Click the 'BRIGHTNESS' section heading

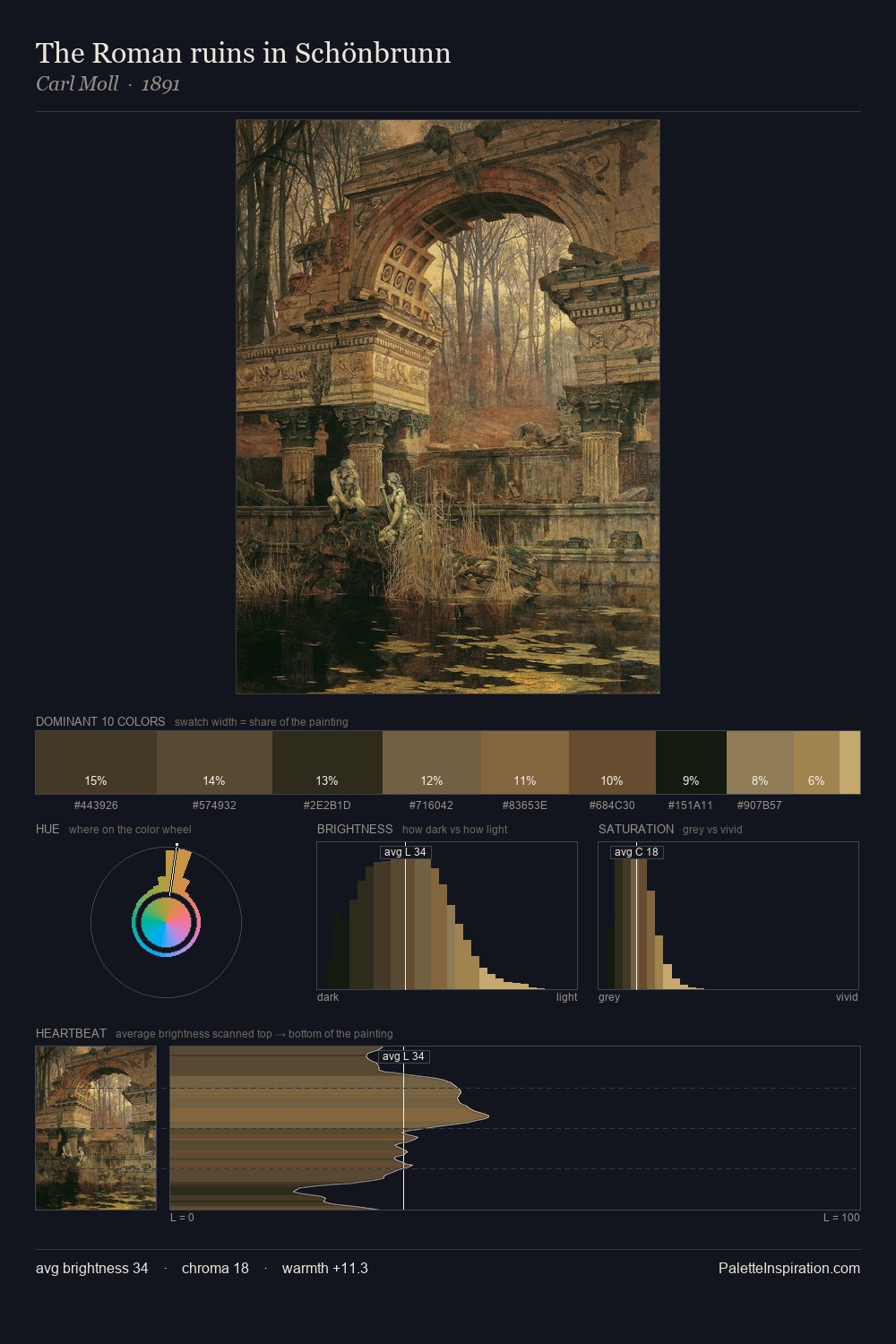[355, 829]
